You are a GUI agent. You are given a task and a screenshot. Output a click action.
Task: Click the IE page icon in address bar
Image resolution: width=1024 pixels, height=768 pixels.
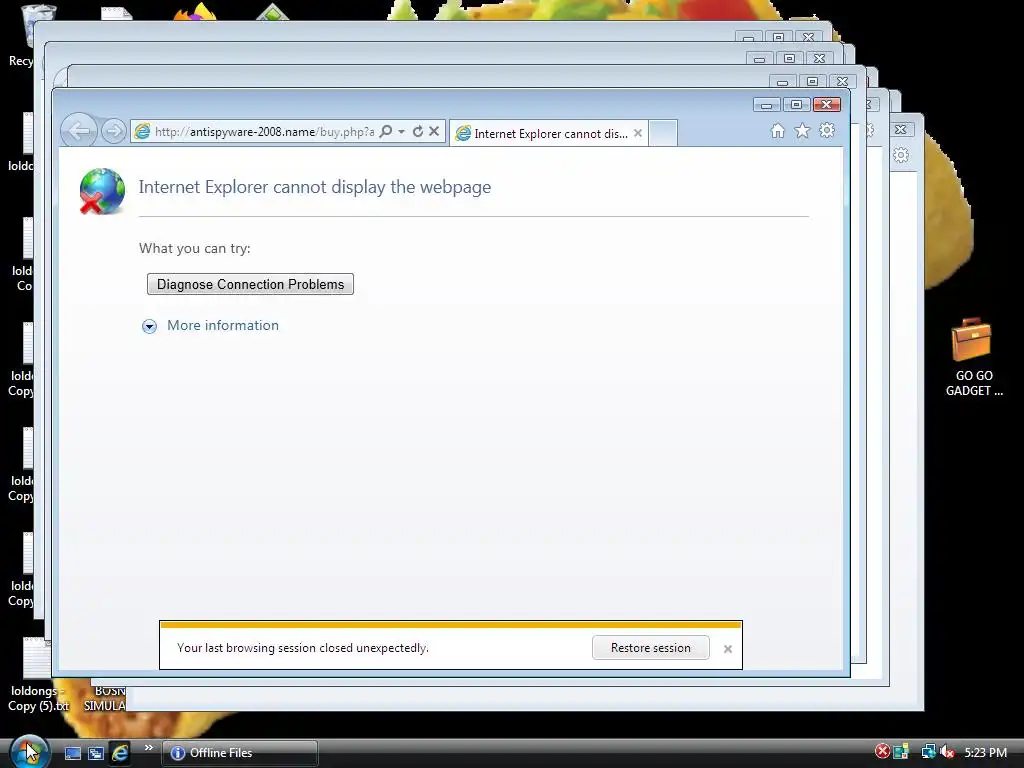pyautogui.click(x=142, y=132)
